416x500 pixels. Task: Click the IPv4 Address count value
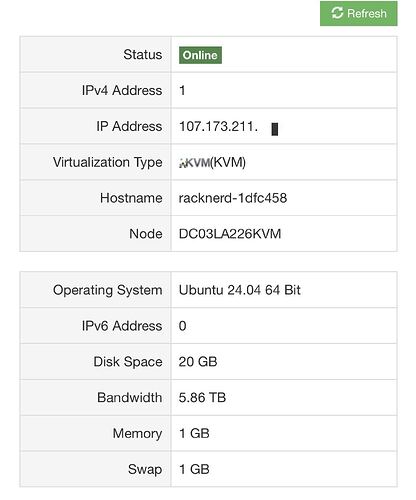pyautogui.click(x=182, y=91)
